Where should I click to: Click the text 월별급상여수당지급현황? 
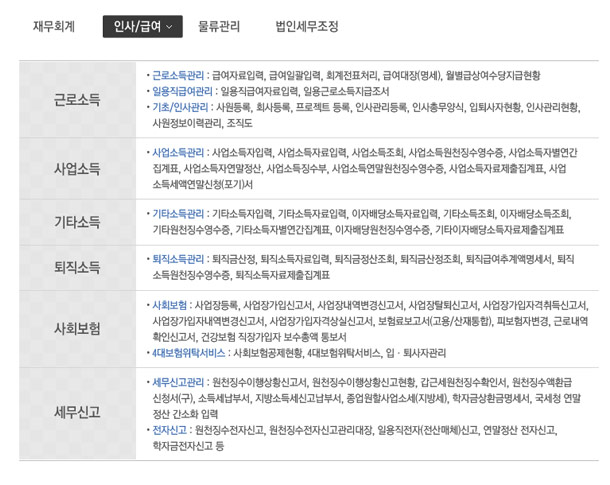tap(493, 75)
